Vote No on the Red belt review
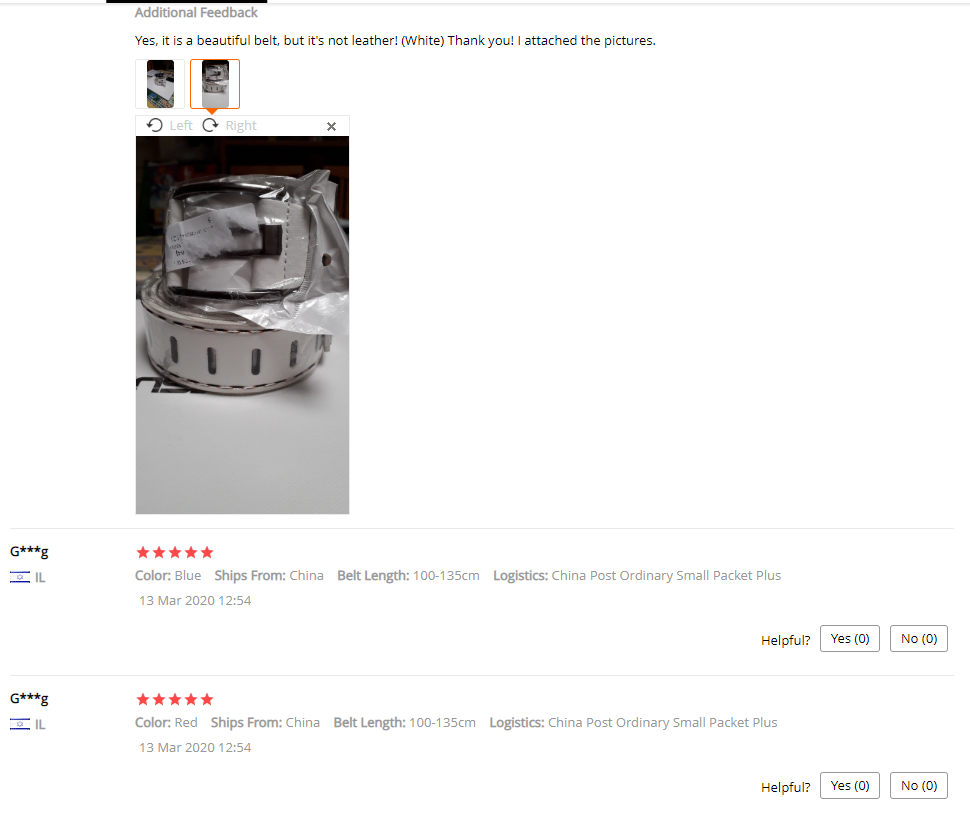 (x=918, y=786)
